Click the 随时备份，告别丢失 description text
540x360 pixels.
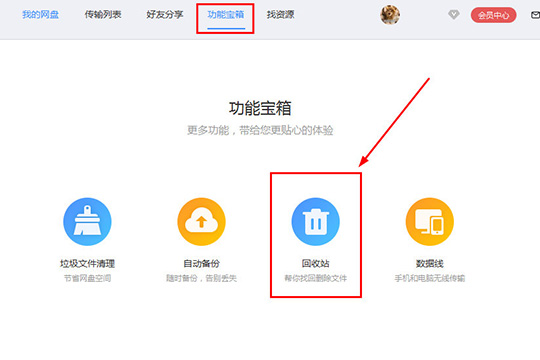tap(201, 278)
